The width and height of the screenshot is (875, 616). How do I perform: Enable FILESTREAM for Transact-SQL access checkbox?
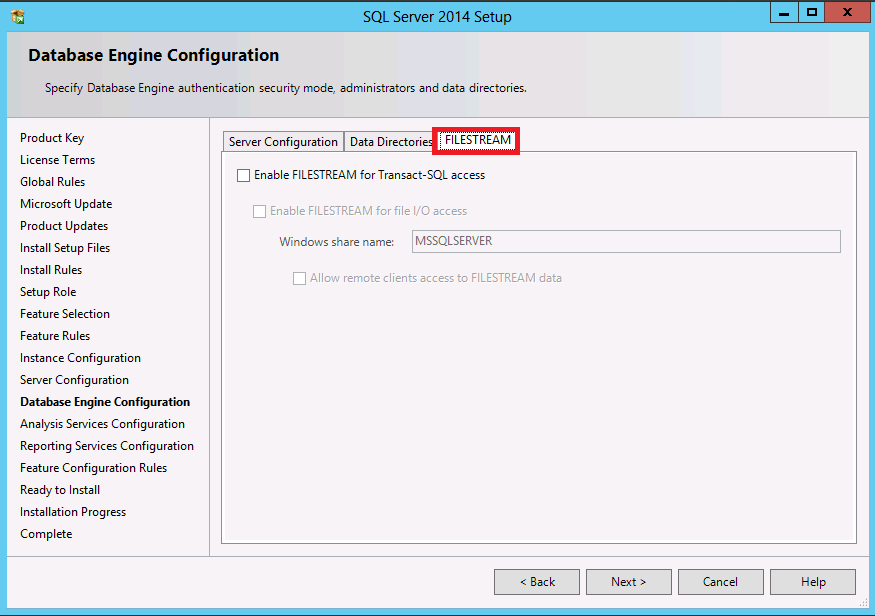pyautogui.click(x=243, y=176)
